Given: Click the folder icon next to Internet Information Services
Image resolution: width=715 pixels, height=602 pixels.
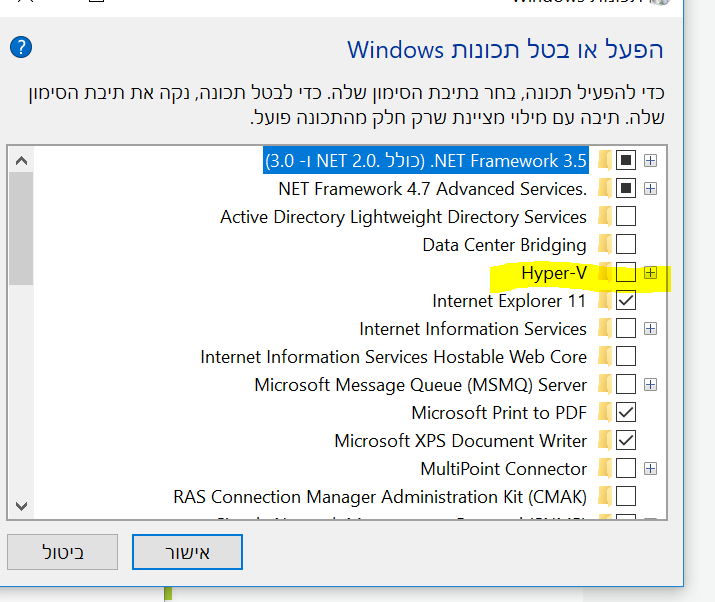Looking at the screenshot, I should (604, 329).
